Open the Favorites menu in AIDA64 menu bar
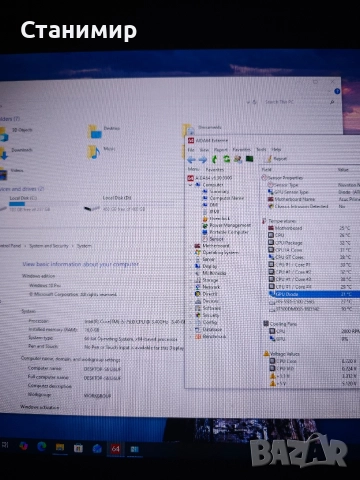This screenshot has height=480, width=360. [241, 149]
